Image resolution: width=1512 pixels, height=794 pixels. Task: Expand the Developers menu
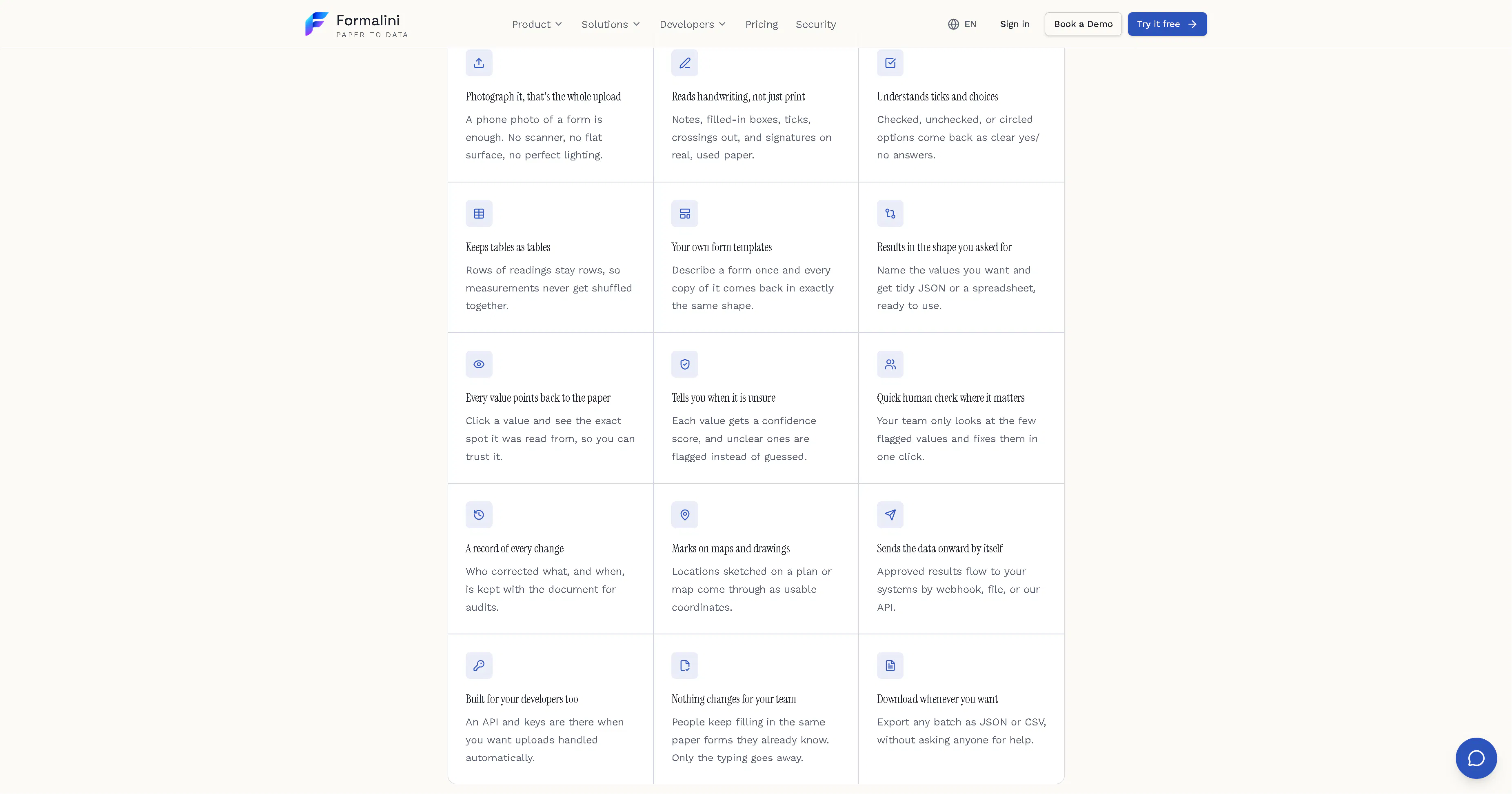pos(693,24)
